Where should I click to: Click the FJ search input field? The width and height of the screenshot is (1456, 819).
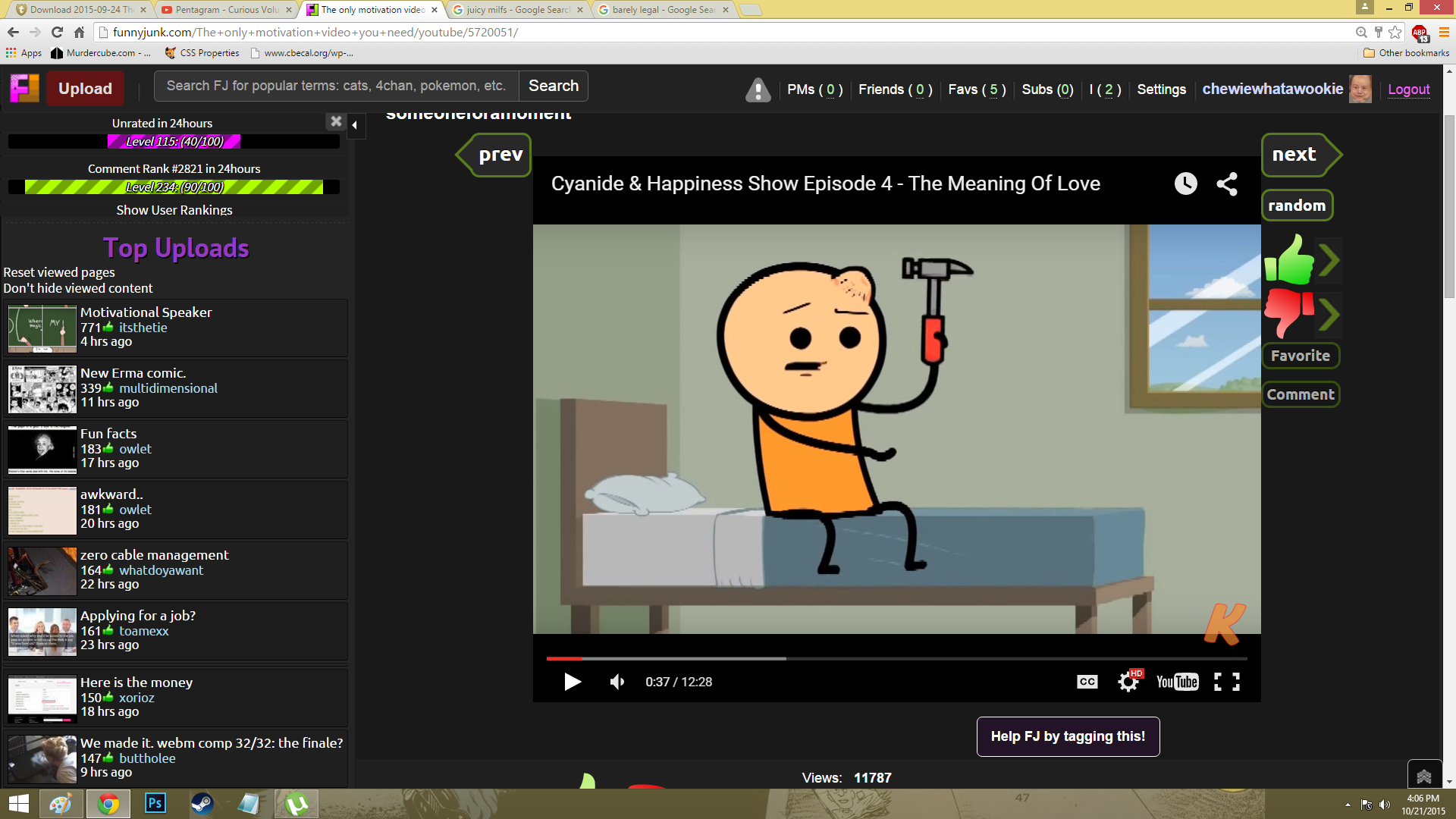[x=336, y=86]
